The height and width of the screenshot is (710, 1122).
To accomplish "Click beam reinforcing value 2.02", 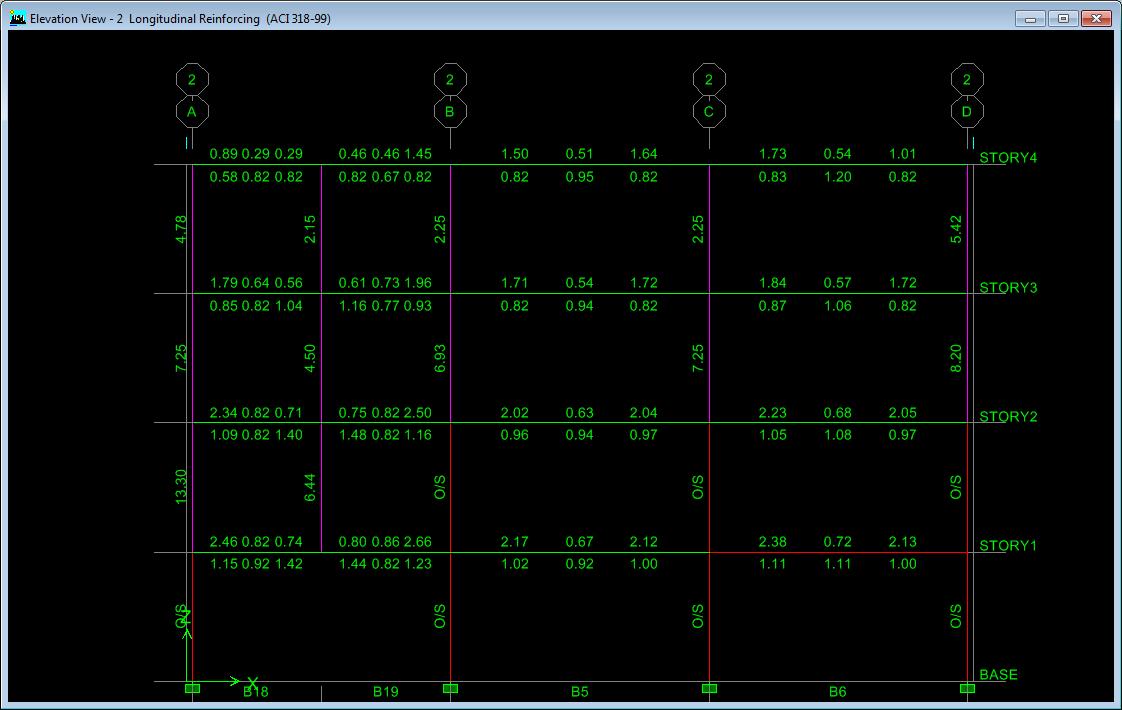I will coord(514,413).
